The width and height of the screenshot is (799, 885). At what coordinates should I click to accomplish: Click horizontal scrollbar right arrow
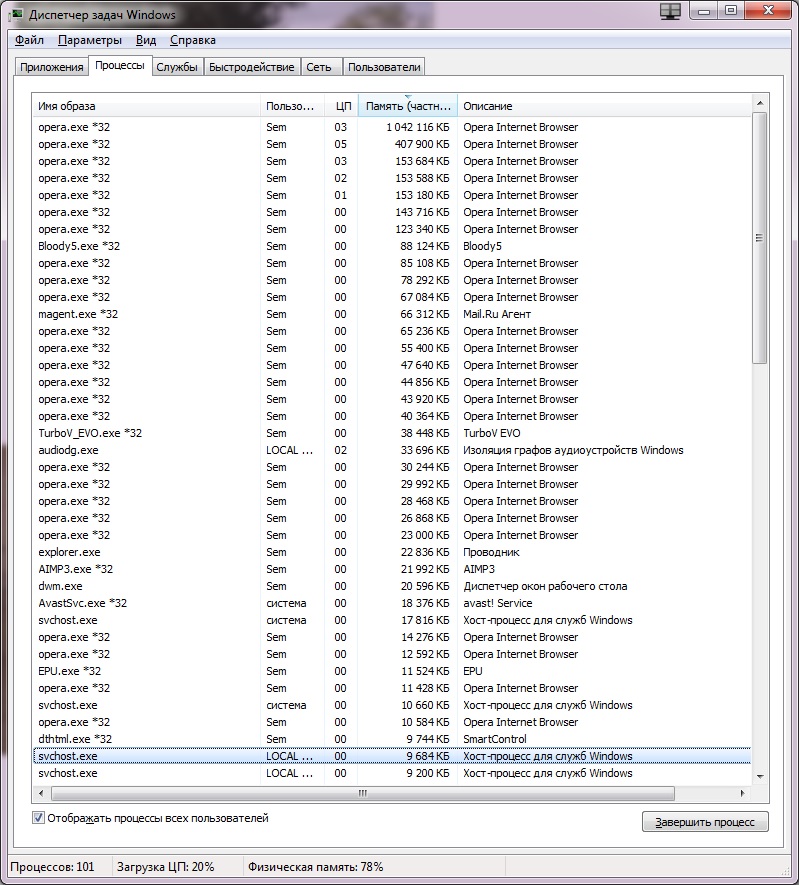[x=743, y=793]
